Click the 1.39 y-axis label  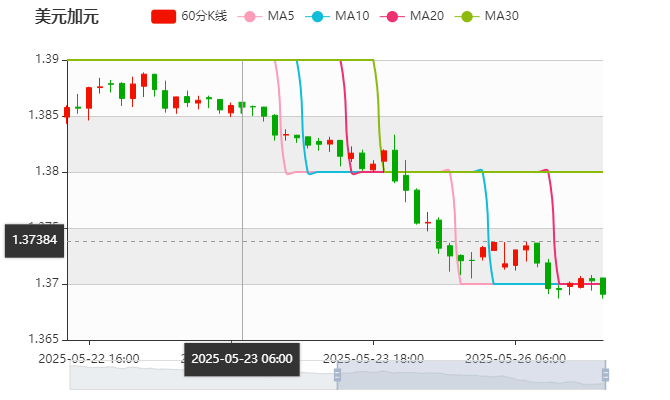[46, 60]
